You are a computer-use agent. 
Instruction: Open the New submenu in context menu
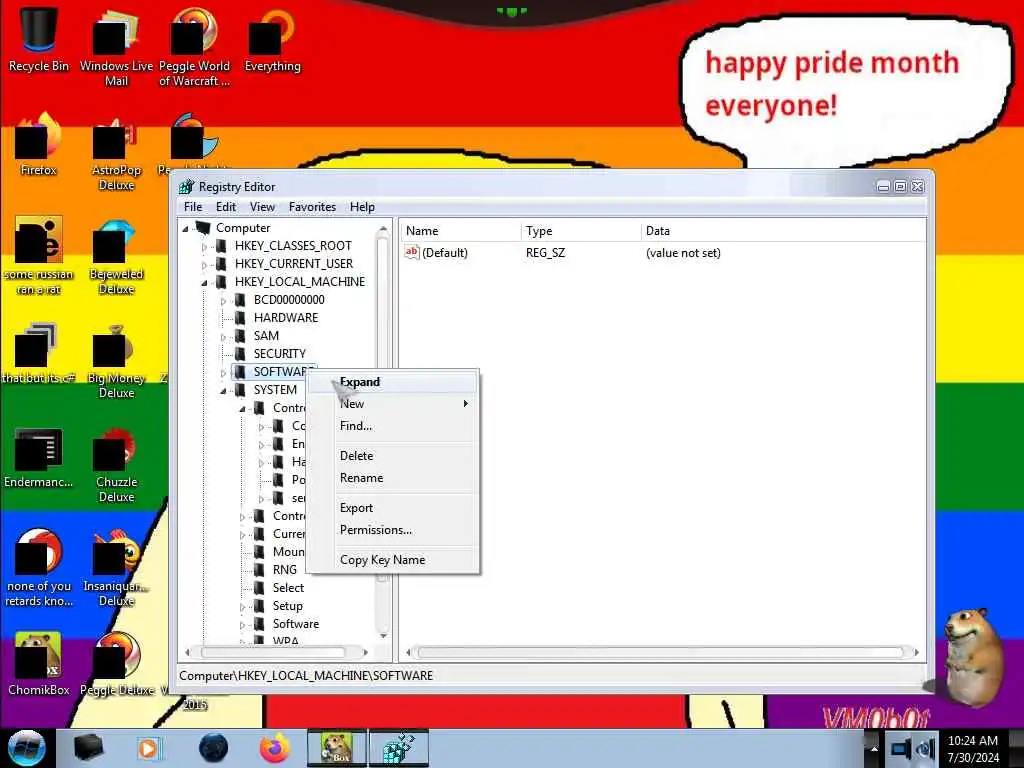point(393,404)
